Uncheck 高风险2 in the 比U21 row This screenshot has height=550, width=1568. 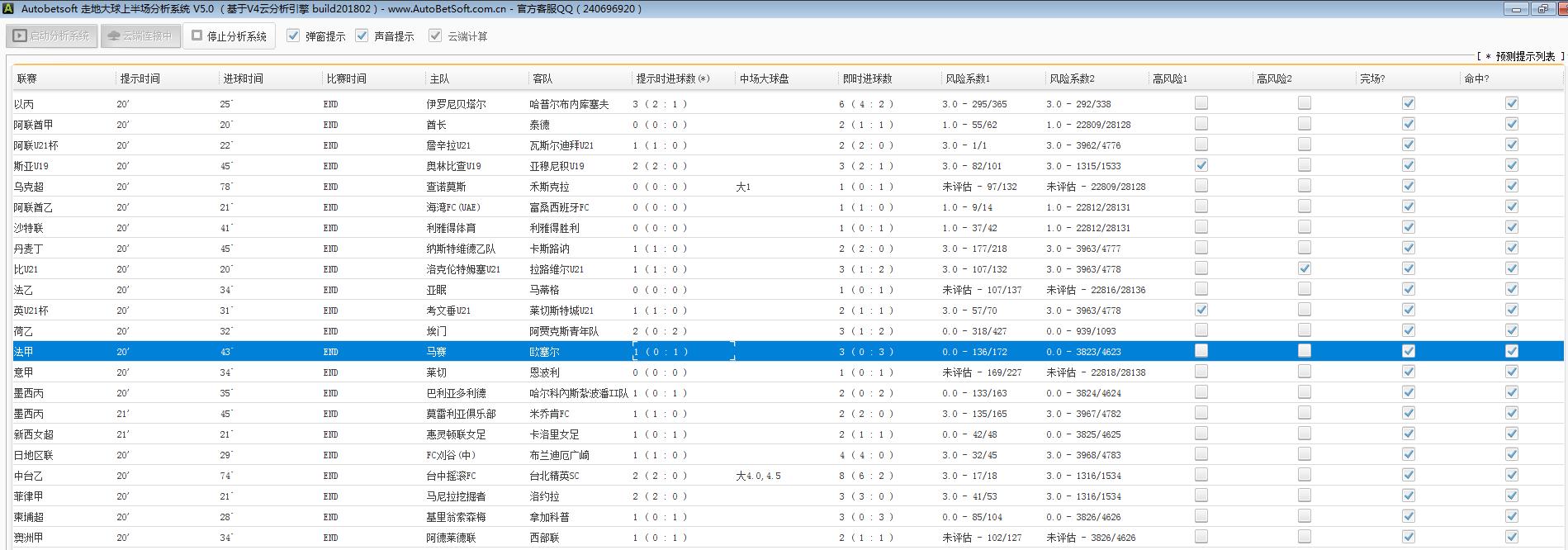click(x=1305, y=268)
